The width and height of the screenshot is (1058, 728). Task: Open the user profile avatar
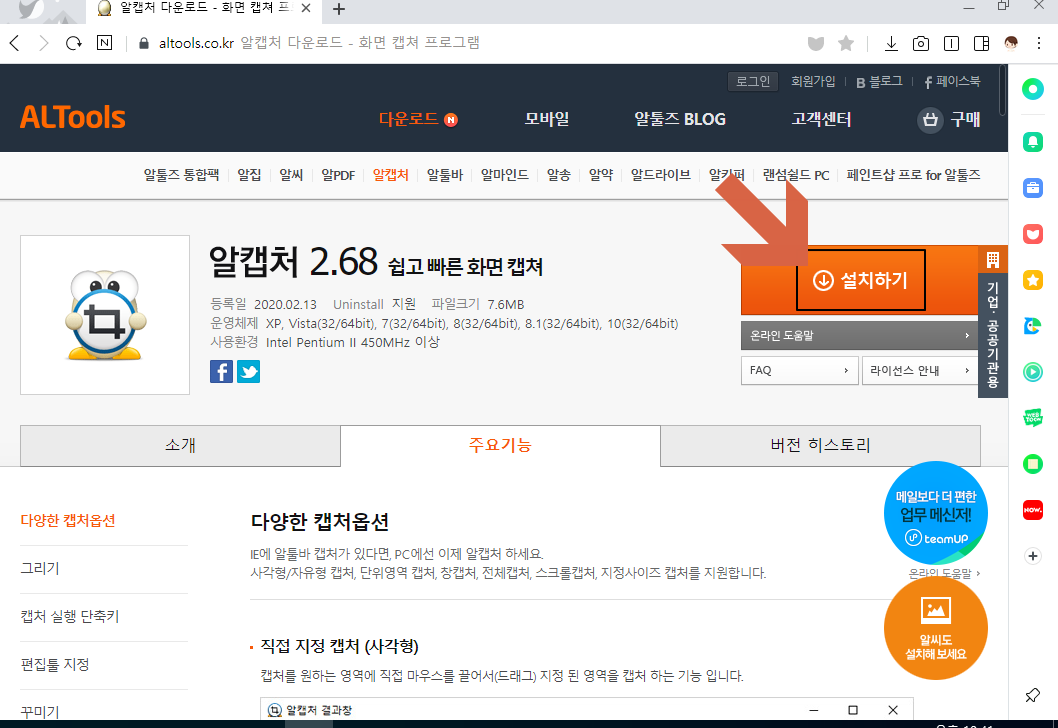click(1011, 44)
